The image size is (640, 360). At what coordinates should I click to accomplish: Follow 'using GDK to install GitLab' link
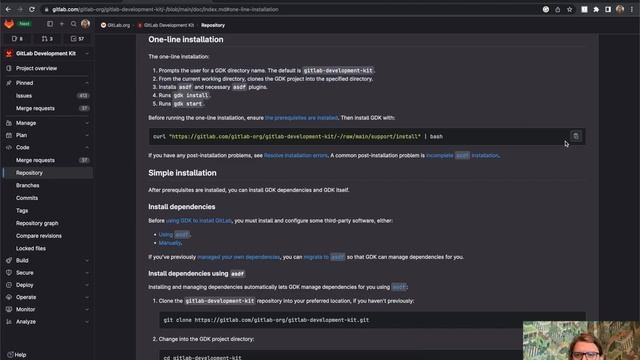[x=199, y=221]
